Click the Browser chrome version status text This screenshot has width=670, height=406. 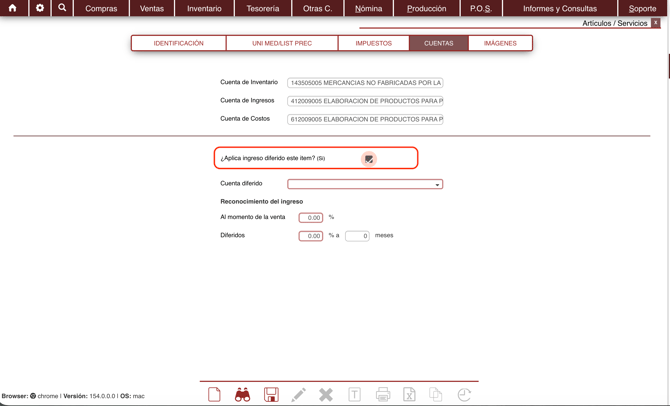[x=73, y=396]
